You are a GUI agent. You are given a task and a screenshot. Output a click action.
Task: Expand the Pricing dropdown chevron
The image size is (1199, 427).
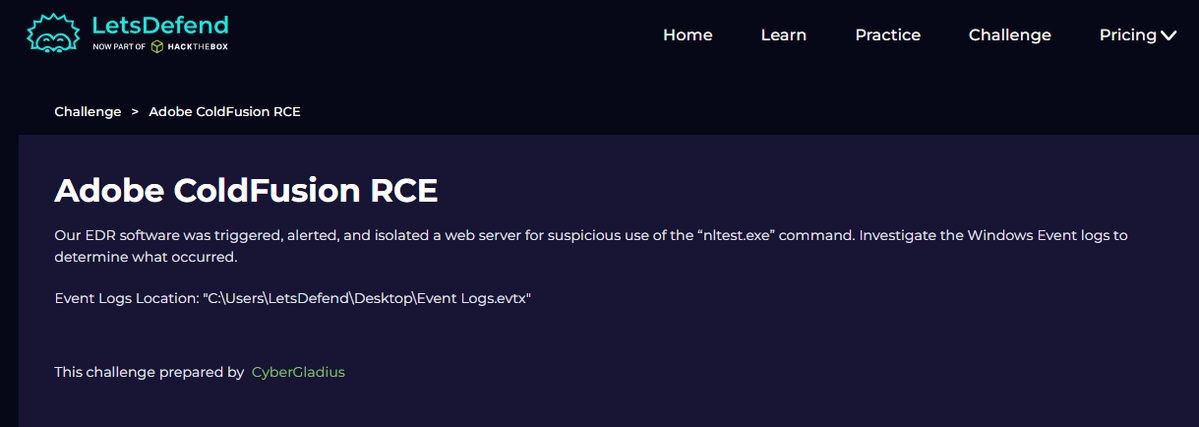coord(1168,35)
